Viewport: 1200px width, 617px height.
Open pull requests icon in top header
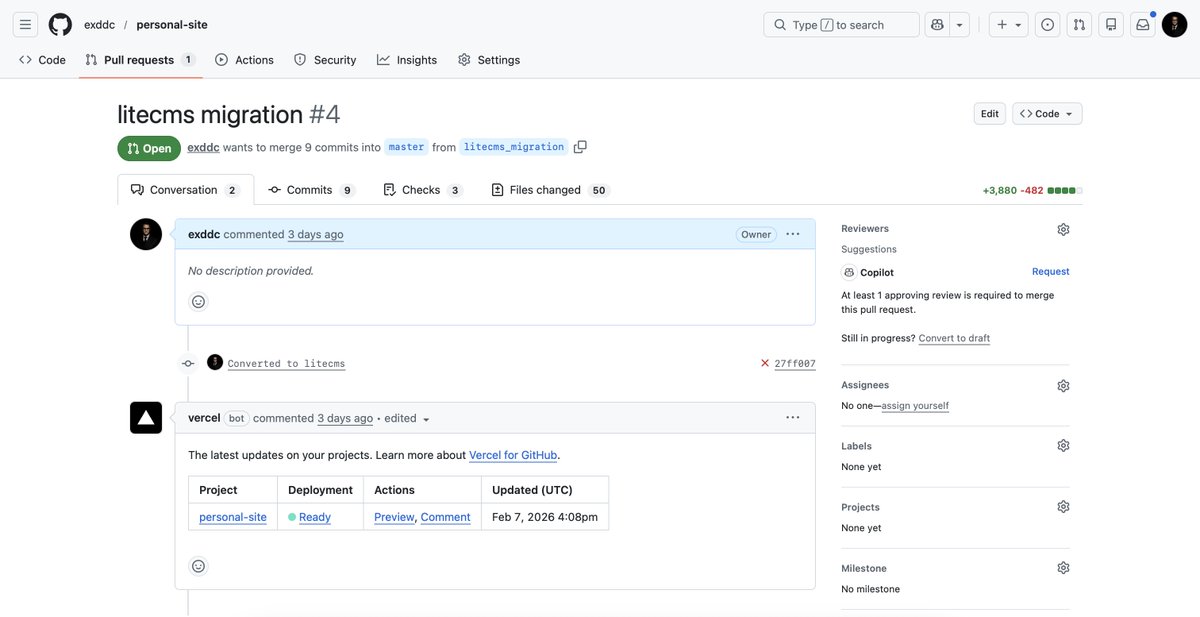pos(1079,25)
